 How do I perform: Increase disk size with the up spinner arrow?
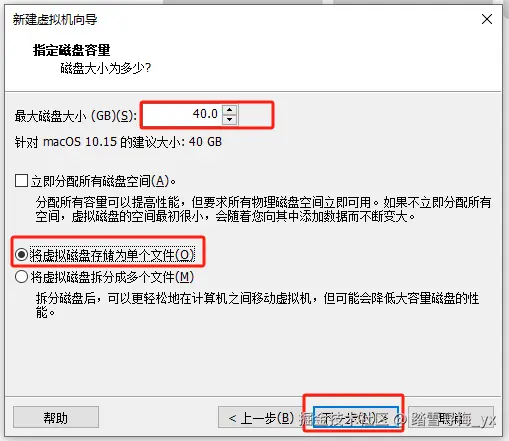pos(229,110)
